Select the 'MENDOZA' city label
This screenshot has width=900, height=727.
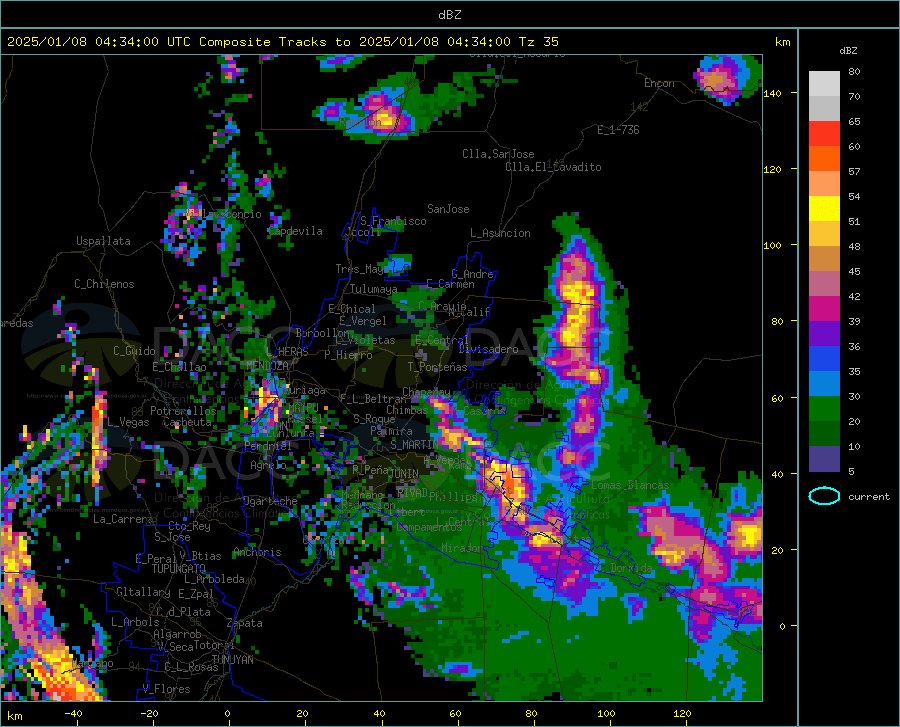267,365
